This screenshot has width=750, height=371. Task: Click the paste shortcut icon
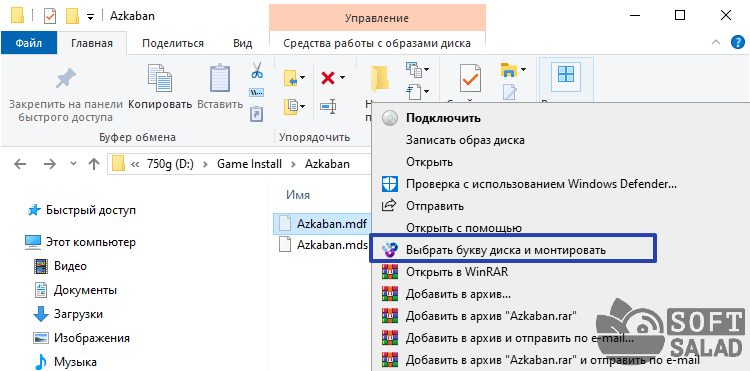pyautogui.click(x=257, y=113)
